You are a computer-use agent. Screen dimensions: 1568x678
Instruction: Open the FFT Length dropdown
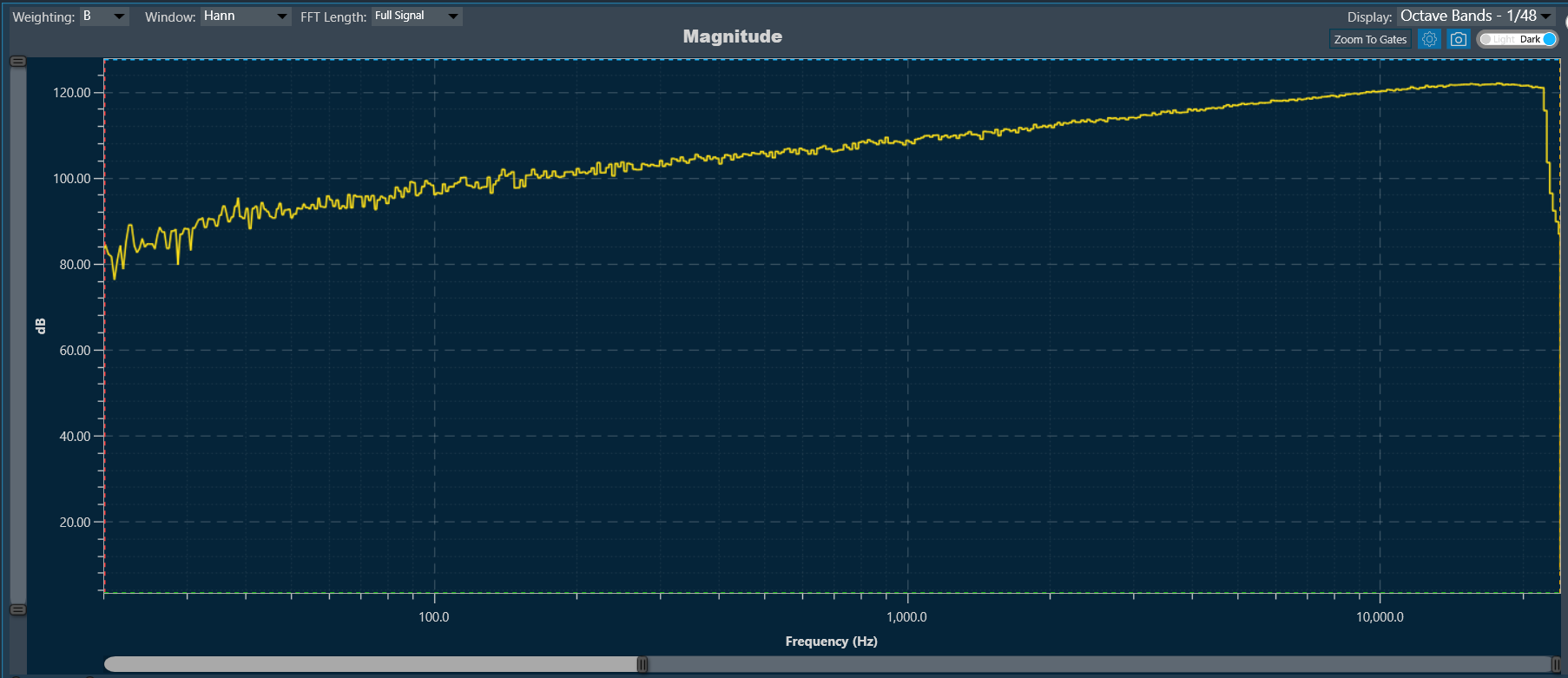(417, 16)
